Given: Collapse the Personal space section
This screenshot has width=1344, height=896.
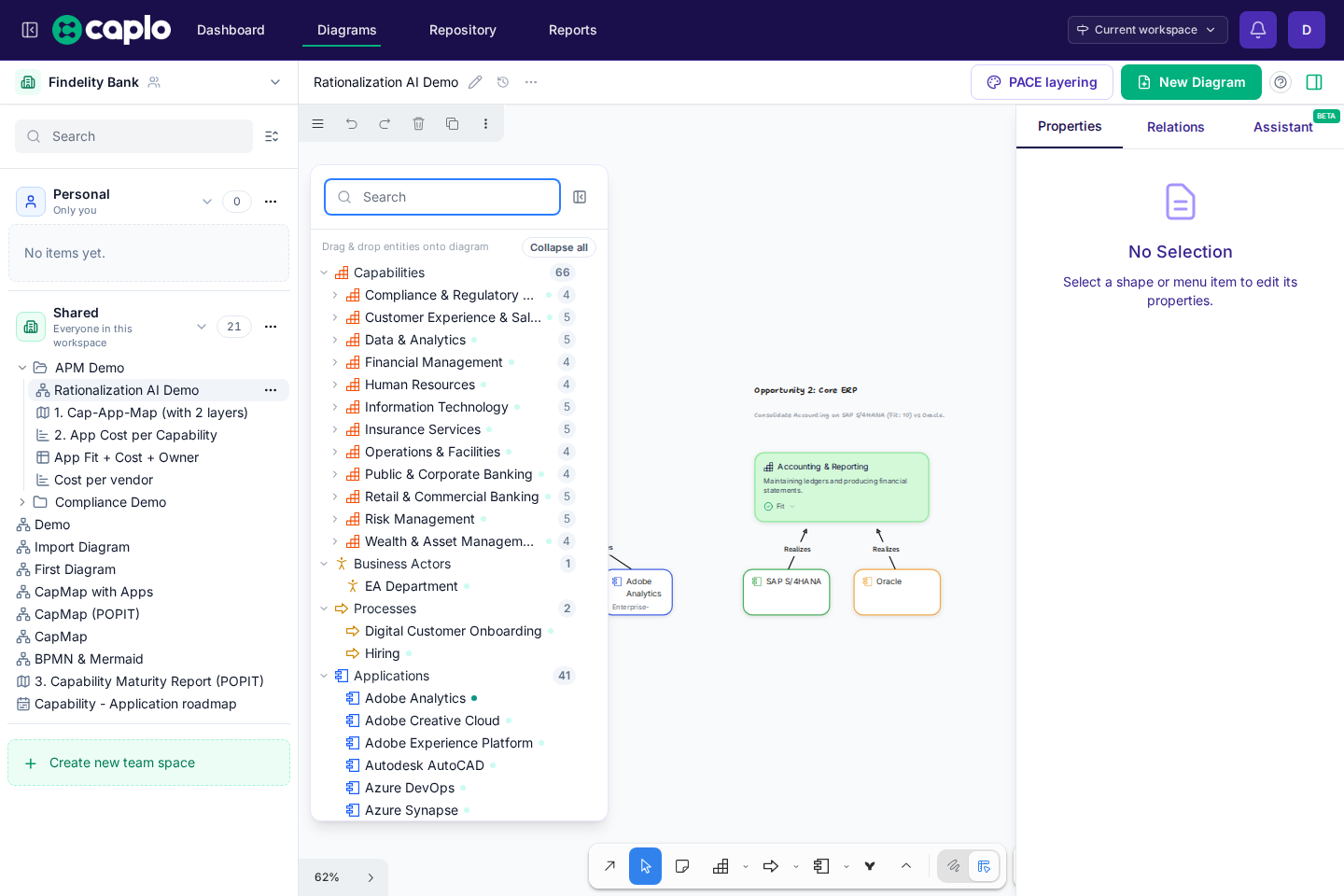Looking at the screenshot, I should 207,202.
